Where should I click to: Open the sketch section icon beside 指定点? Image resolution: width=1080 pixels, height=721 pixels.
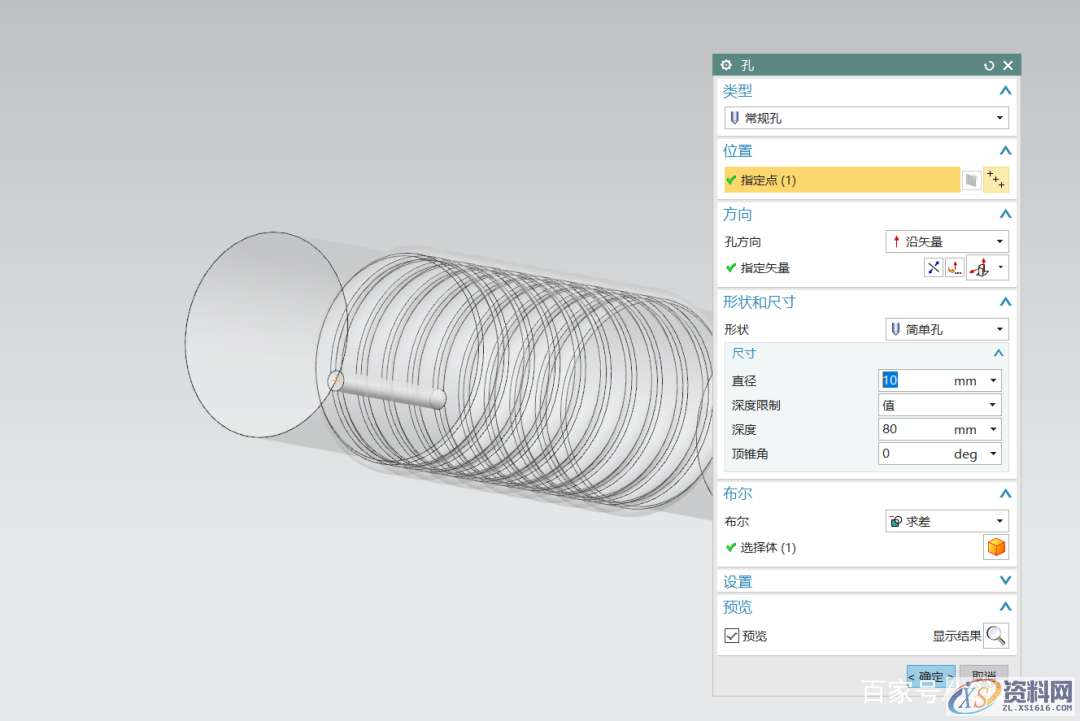pyautogui.click(x=970, y=180)
